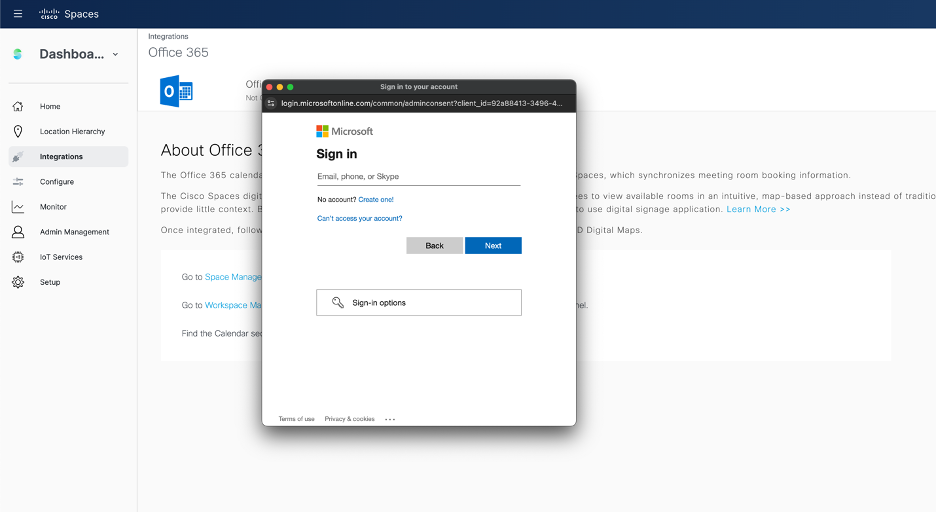Image resolution: width=936 pixels, height=512 pixels.
Task: Click the Admin Management person icon
Action: (x=18, y=232)
